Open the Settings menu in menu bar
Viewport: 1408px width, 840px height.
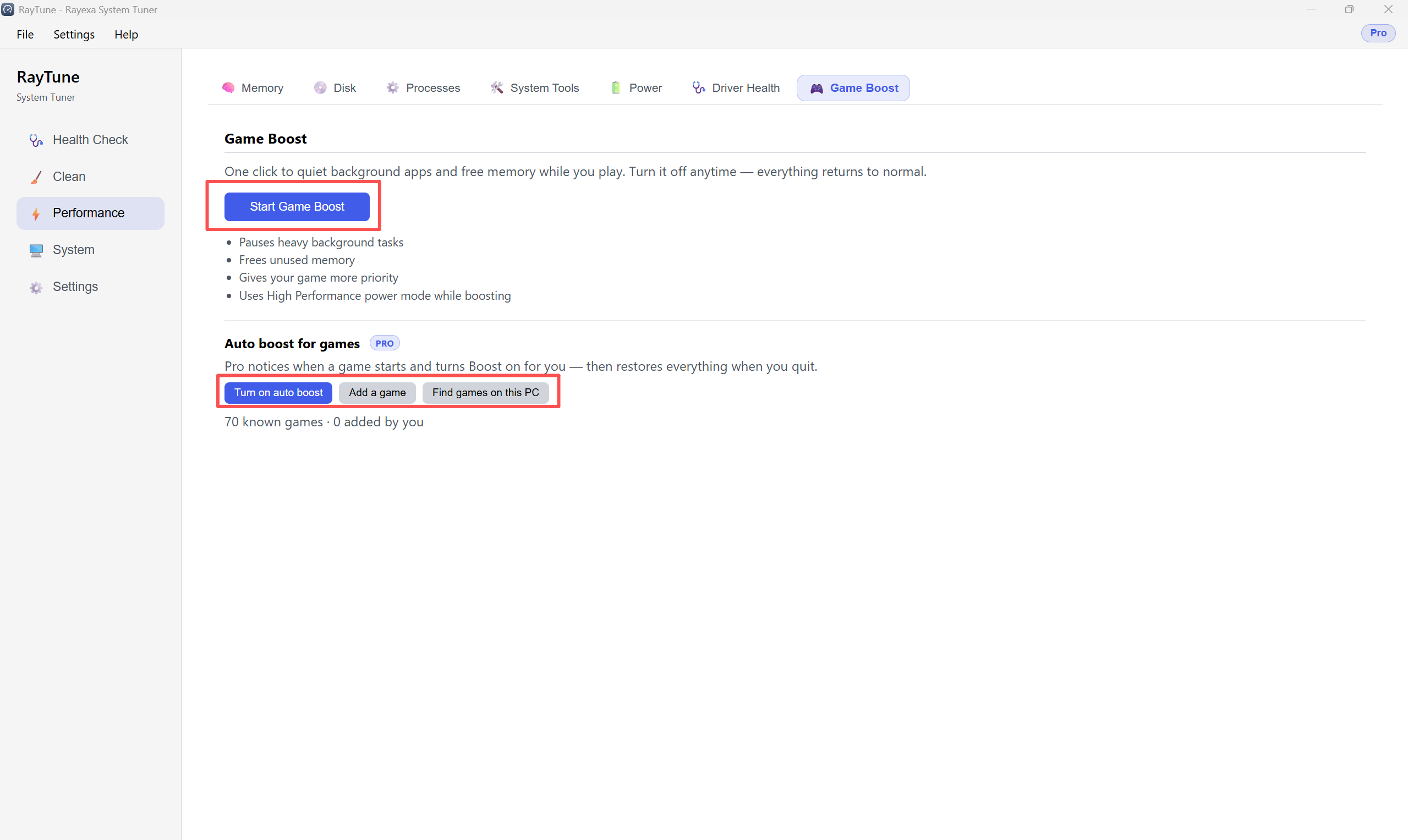(x=74, y=35)
